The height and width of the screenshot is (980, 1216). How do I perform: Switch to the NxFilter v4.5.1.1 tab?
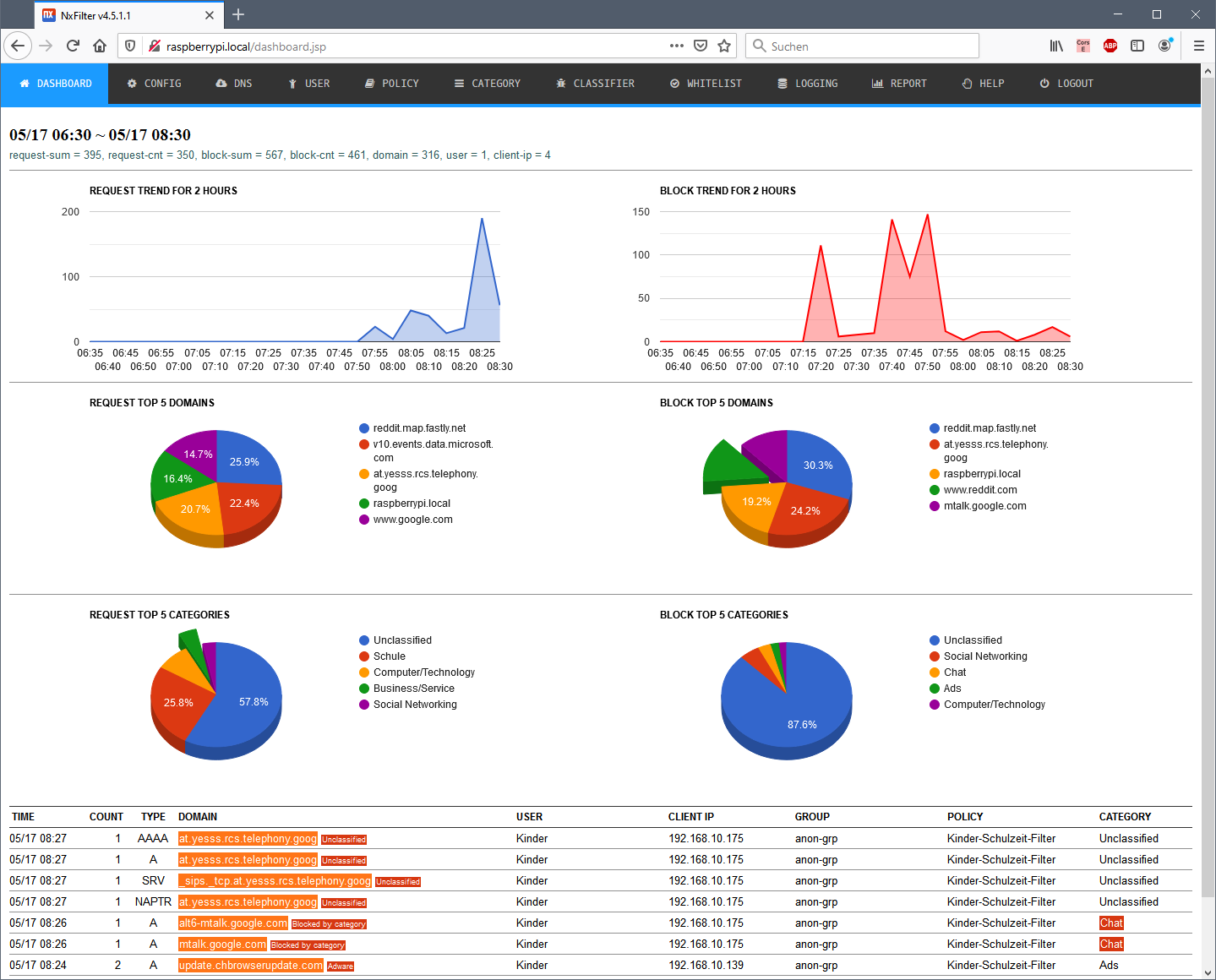(130, 15)
